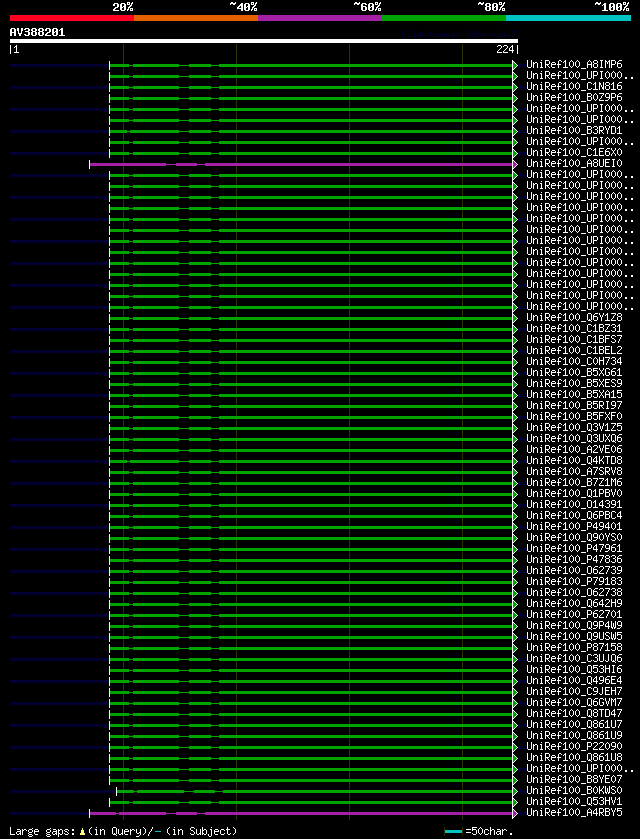Select the UniRef100_O62738 label
Image resolution: width=640 pixels, height=839 pixels.
click(x=574, y=593)
